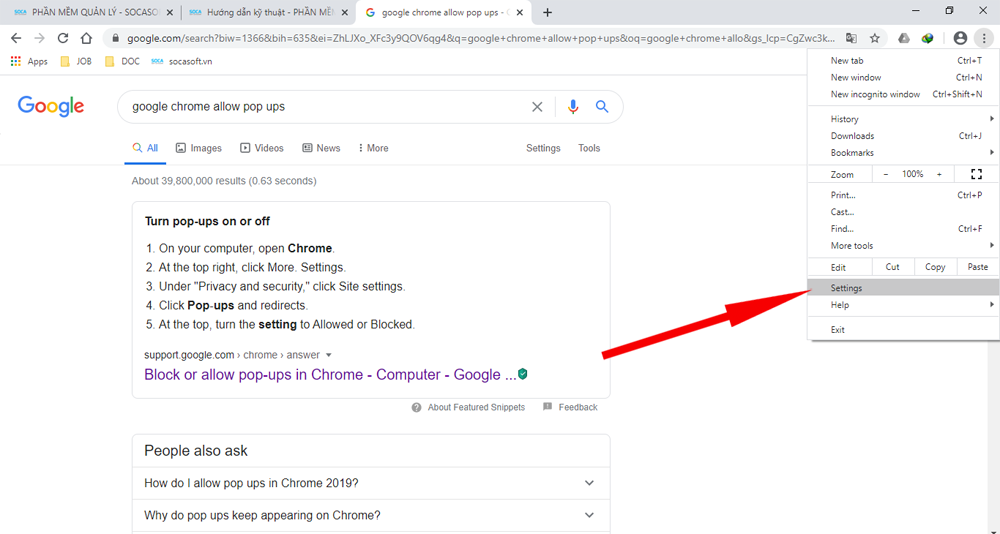Choose New window from Chrome menu

click(904, 77)
